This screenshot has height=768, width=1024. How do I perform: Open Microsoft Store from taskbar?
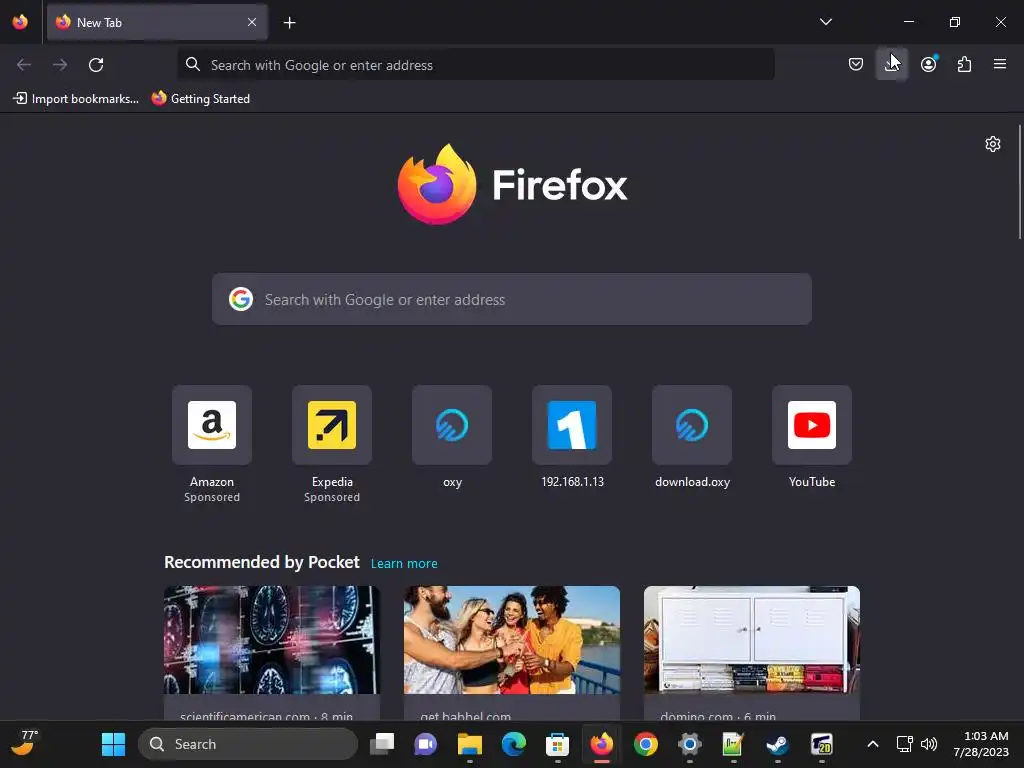(x=557, y=744)
